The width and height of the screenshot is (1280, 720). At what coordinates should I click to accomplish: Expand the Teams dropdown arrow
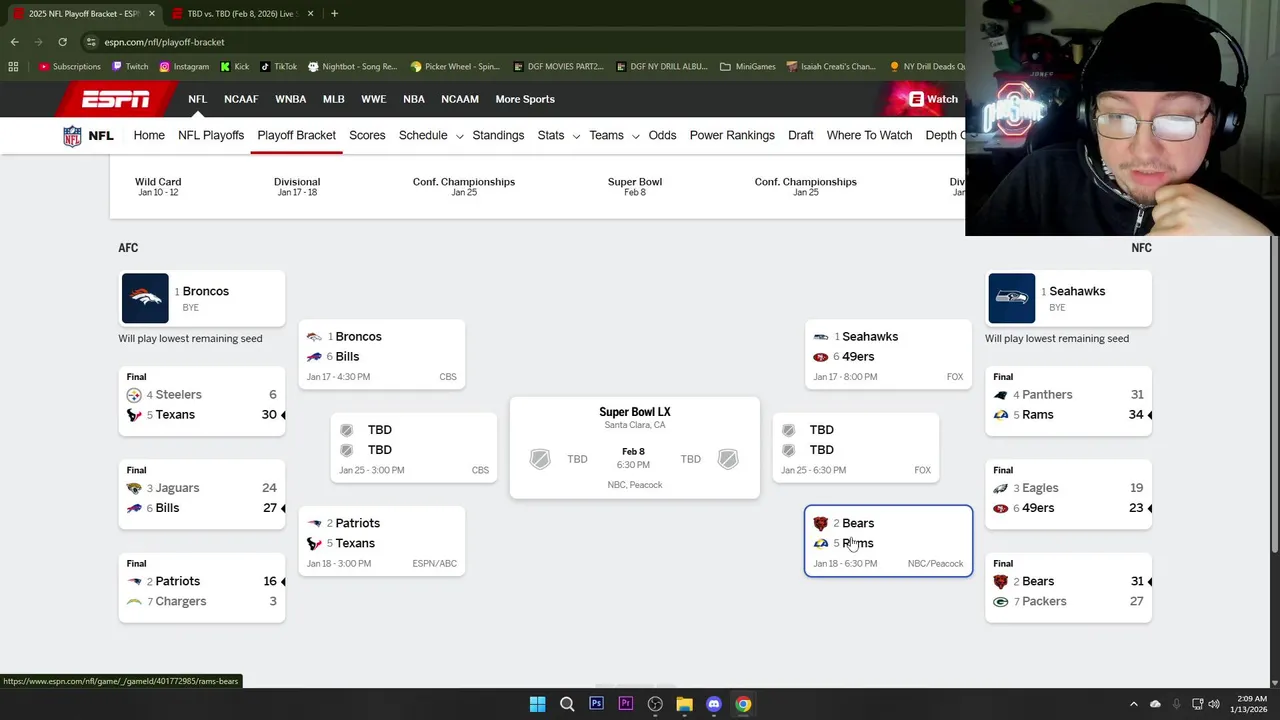pos(635,136)
